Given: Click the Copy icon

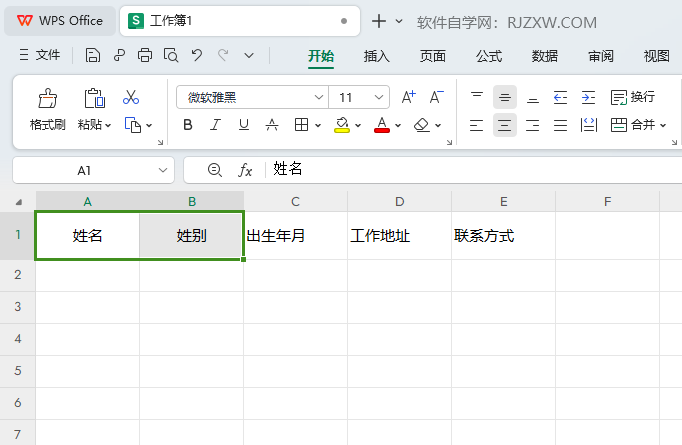Looking at the screenshot, I should click(133, 125).
